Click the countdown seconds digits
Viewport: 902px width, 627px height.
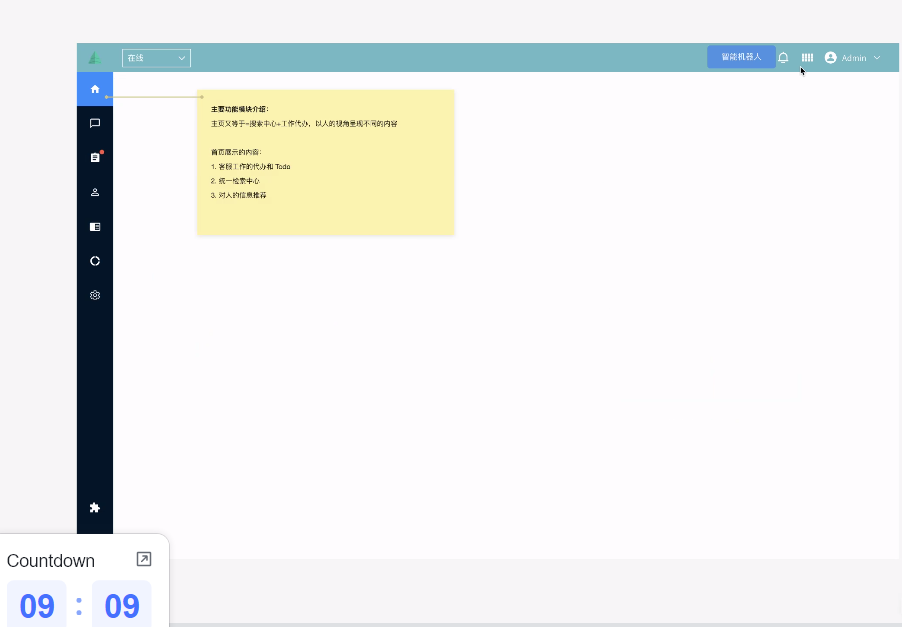click(122, 606)
